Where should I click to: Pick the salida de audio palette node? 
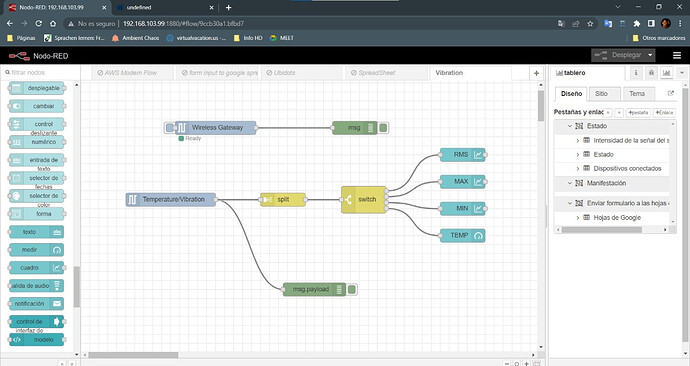37,285
